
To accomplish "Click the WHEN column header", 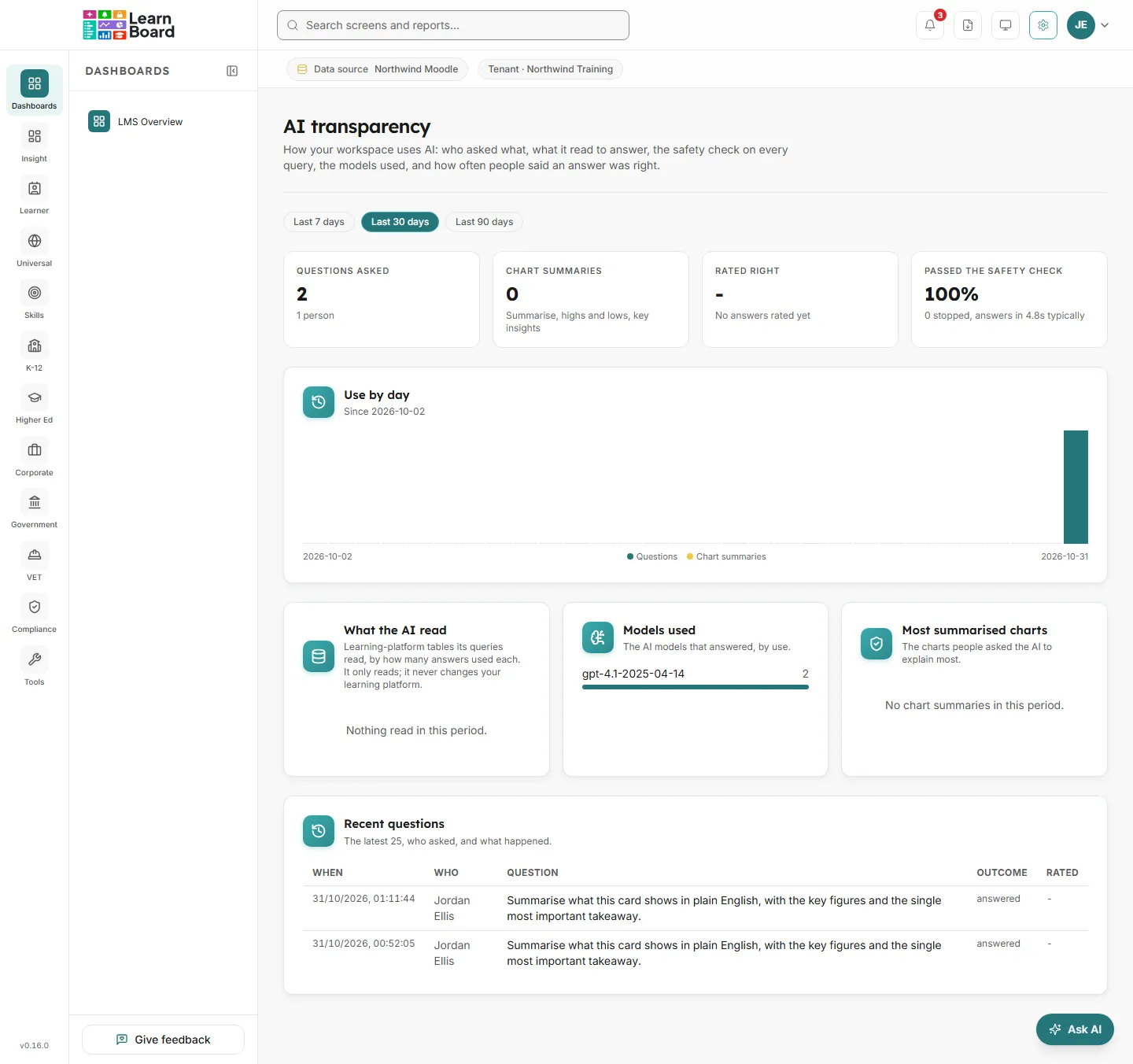I will coord(327,873).
